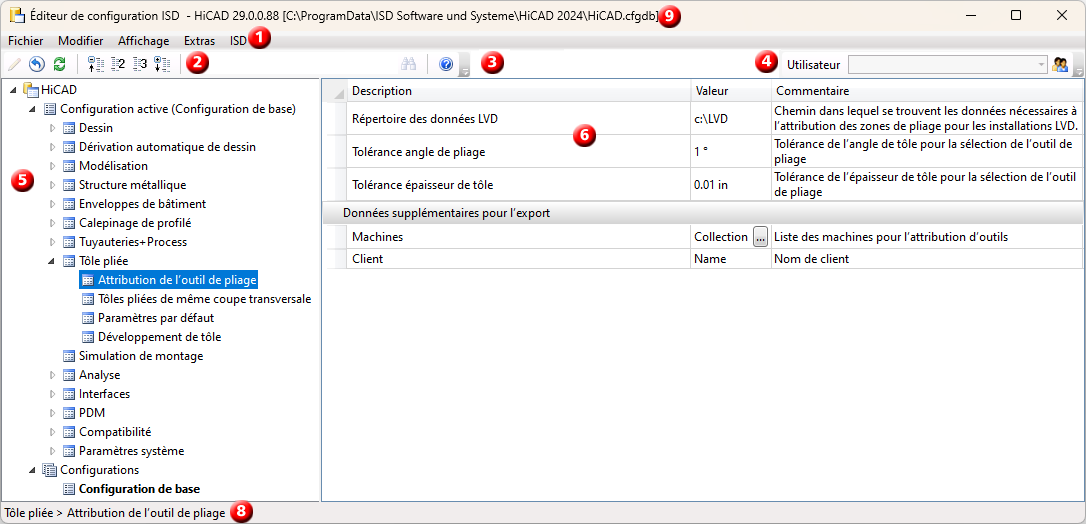
Task: Expand the Tuyauteries+Process node
Action: (53, 242)
